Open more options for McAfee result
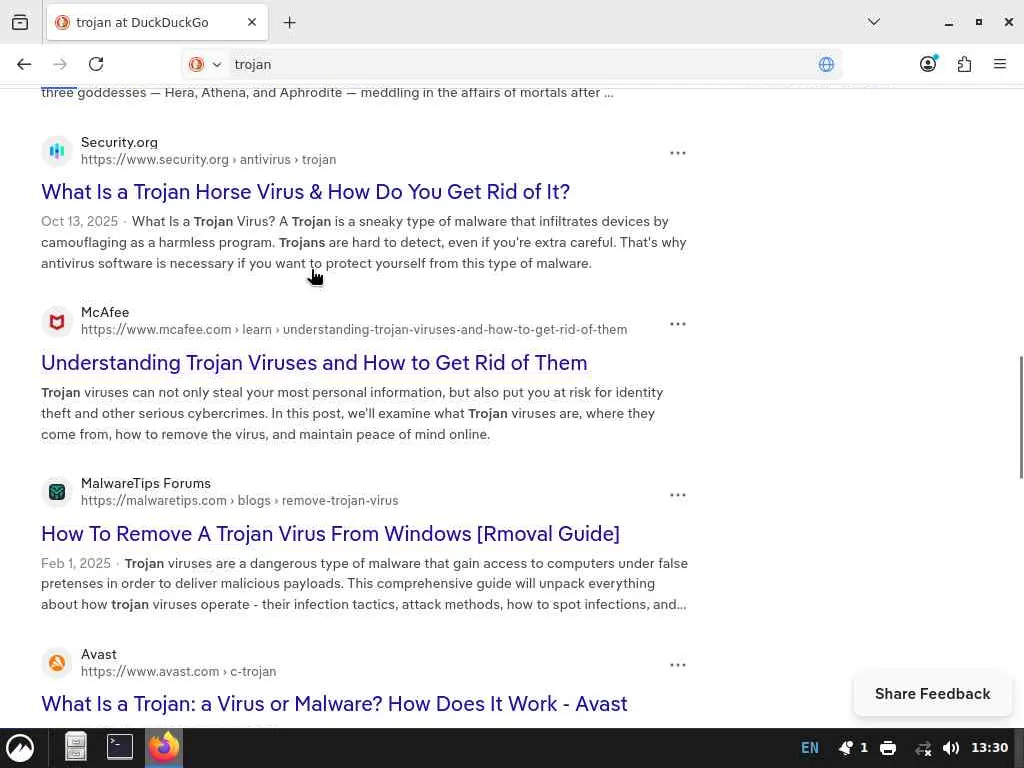Image resolution: width=1024 pixels, height=768 pixels. pyautogui.click(x=678, y=324)
